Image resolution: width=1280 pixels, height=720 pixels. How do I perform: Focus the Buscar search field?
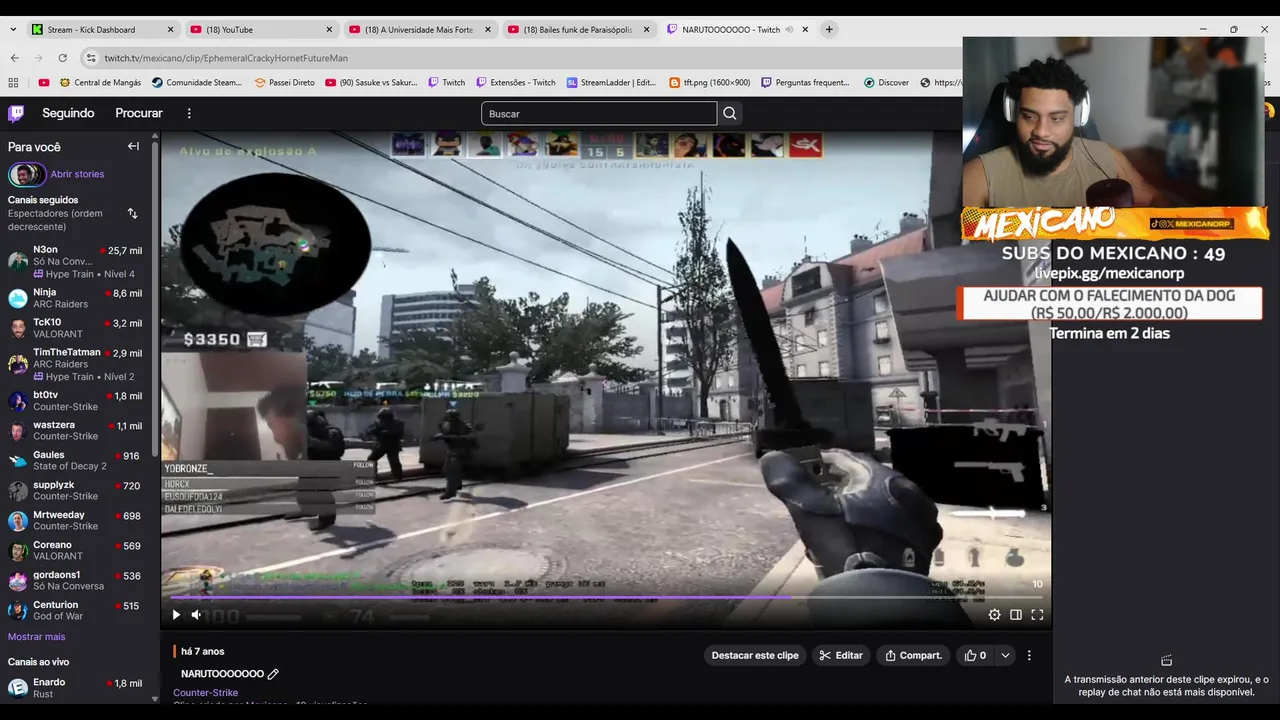598,113
